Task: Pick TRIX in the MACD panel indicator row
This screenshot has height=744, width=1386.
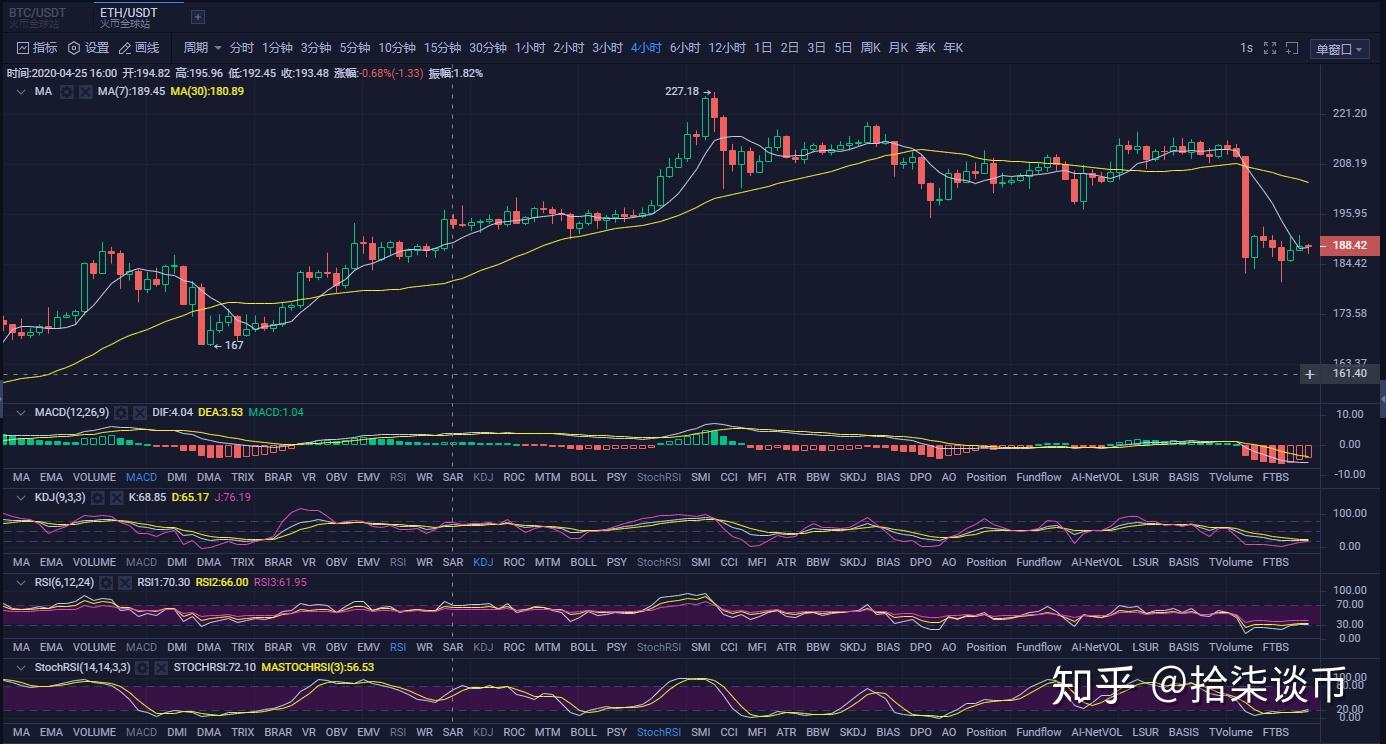Action: point(243,477)
